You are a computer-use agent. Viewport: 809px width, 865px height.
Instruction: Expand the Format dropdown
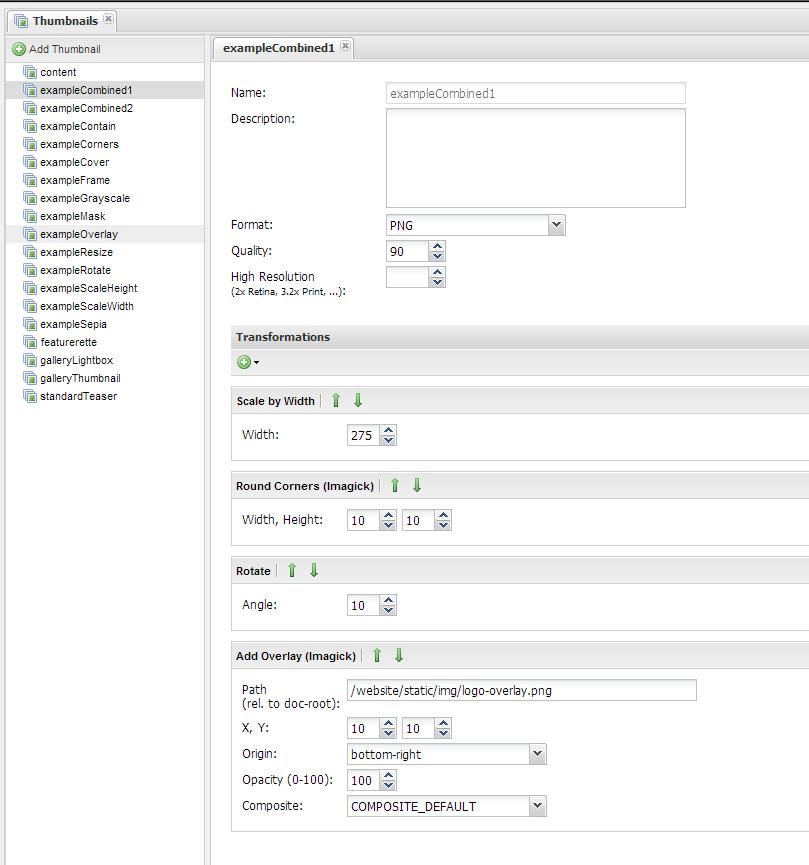point(556,226)
